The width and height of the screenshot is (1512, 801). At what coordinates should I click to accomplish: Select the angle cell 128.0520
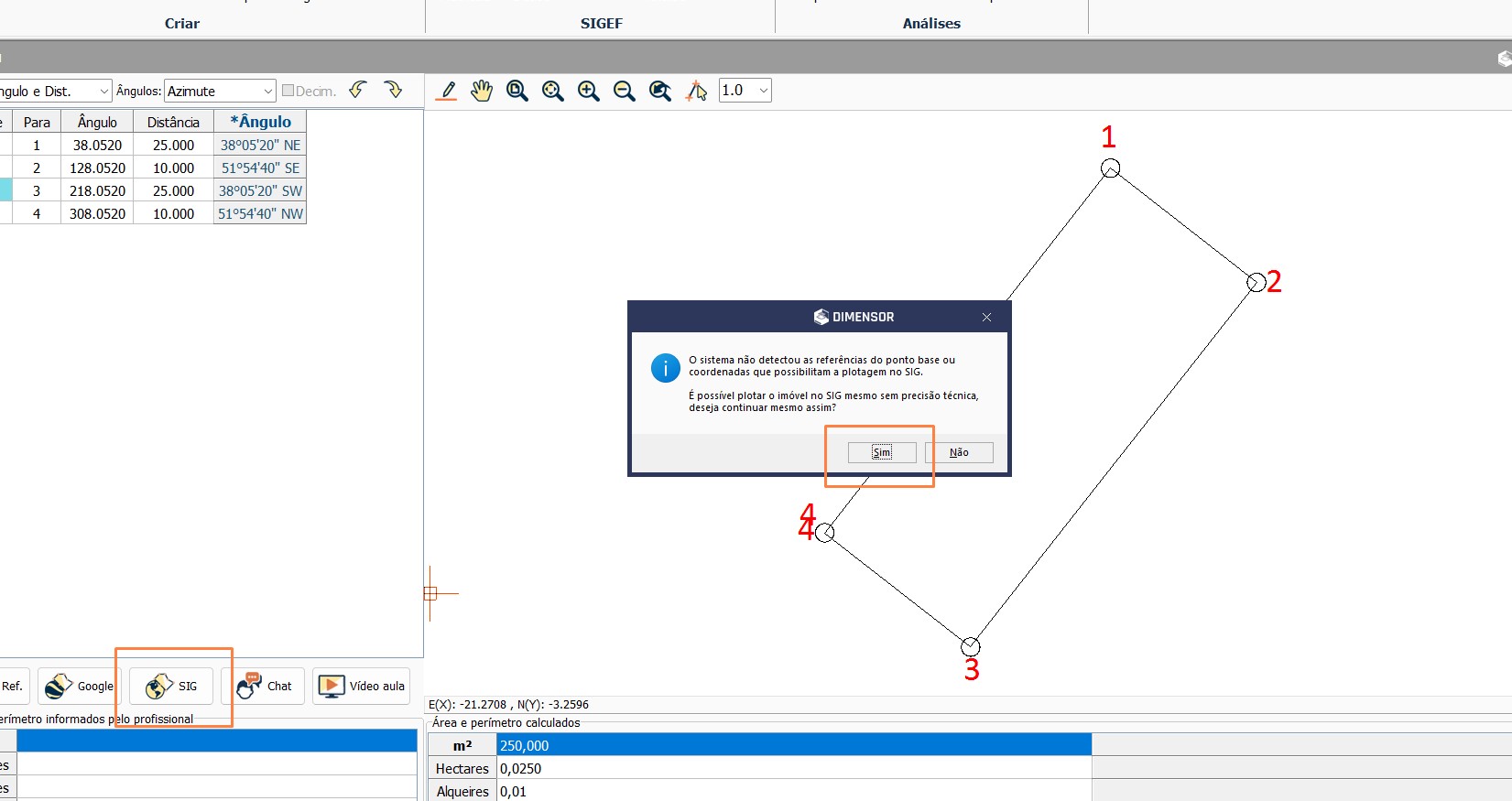(x=97, y=168)
